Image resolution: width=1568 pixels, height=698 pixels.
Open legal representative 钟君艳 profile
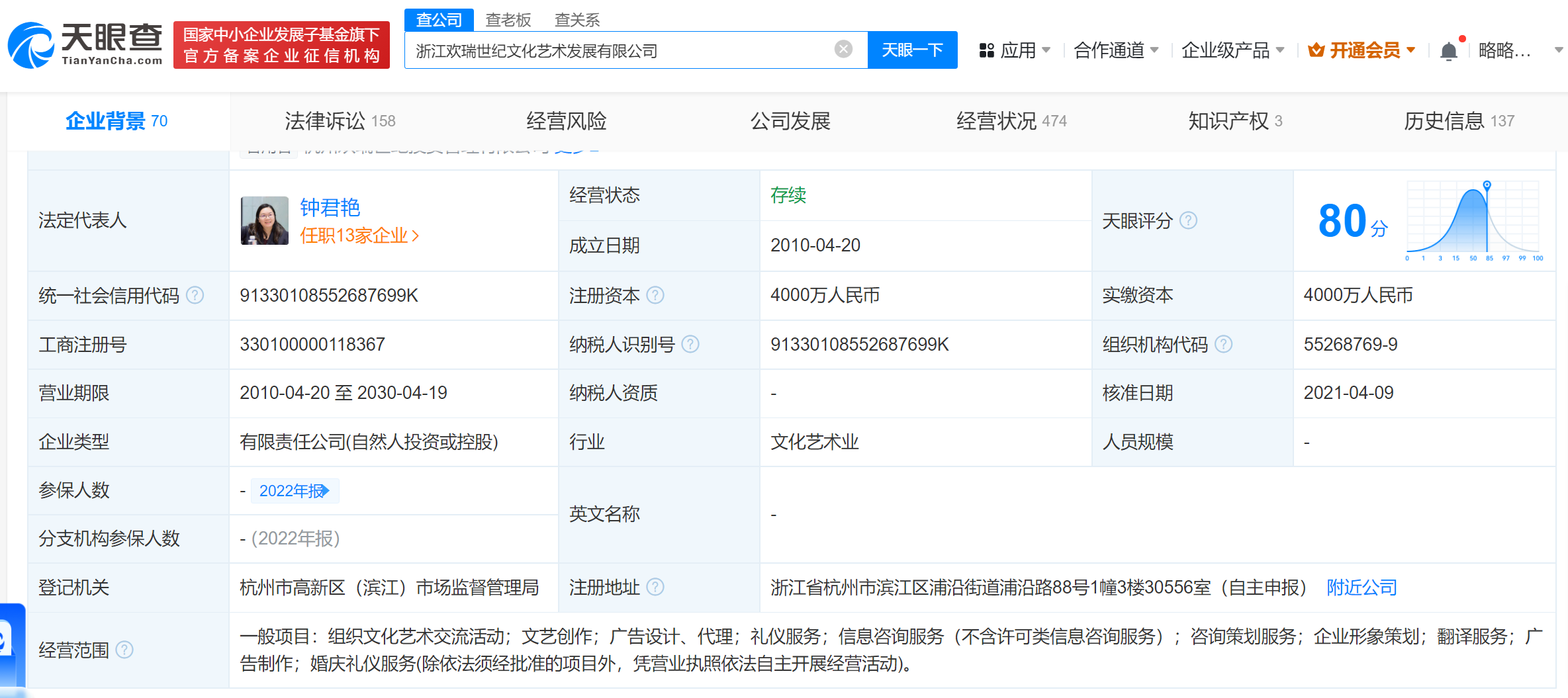330,208
